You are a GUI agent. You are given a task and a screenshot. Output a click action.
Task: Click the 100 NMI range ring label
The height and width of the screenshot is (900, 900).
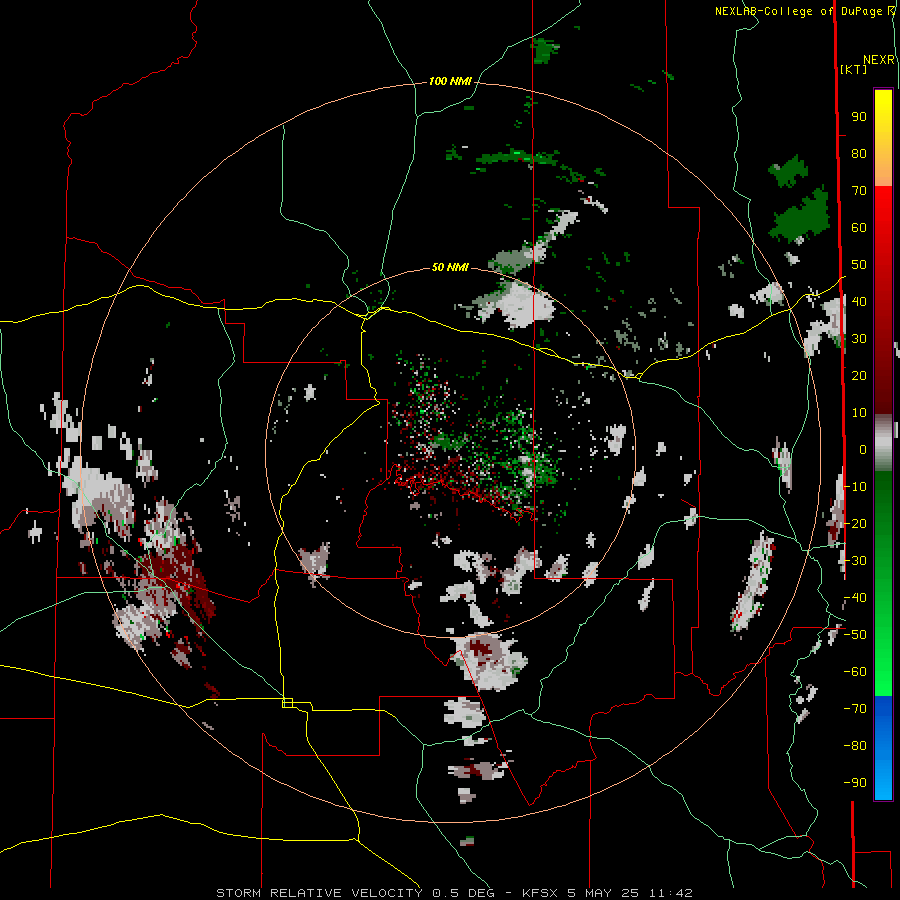click(x=450, y=82)
